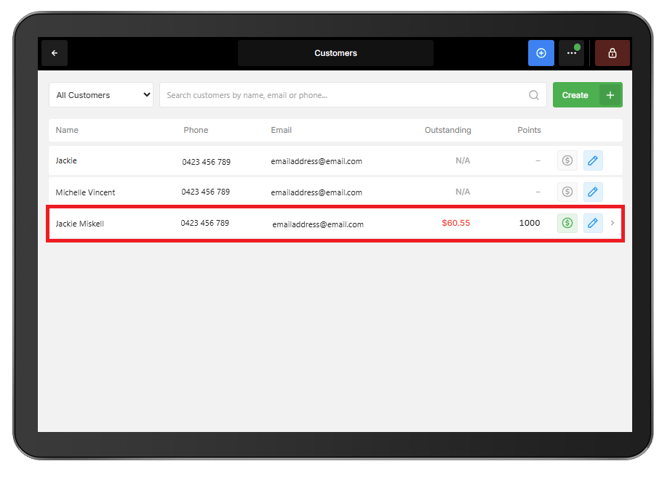Screen dimensions: 670x477
Task: Click the plus icon on Create button
Action: click(x=610, y=95)
